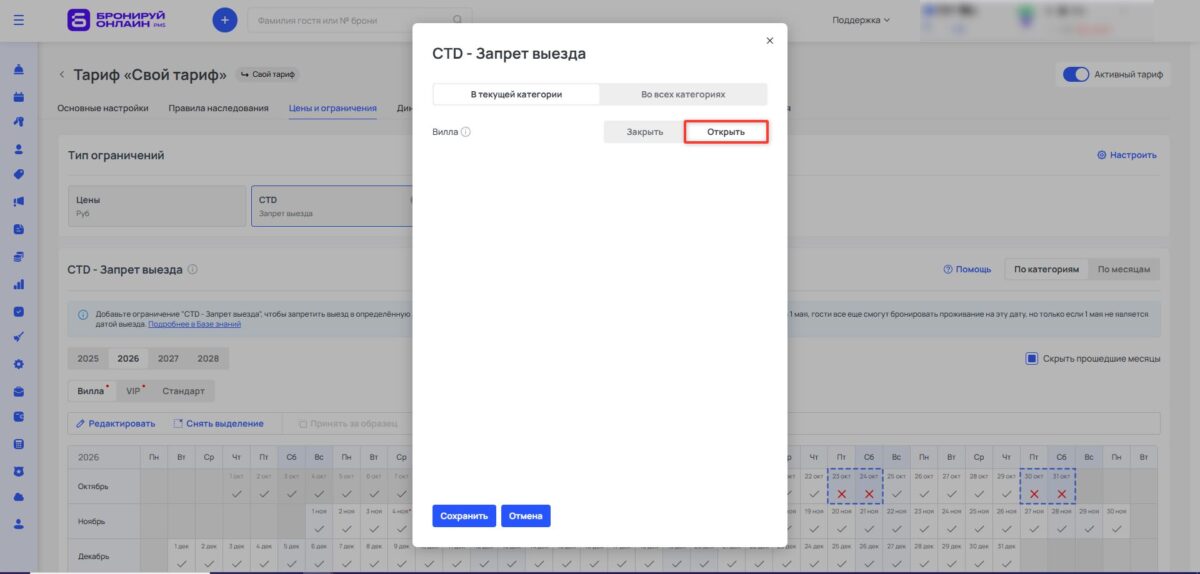Select Открыть for Вилла
This screenshot has height=574, width=1200.
click(x=726, y=132)
